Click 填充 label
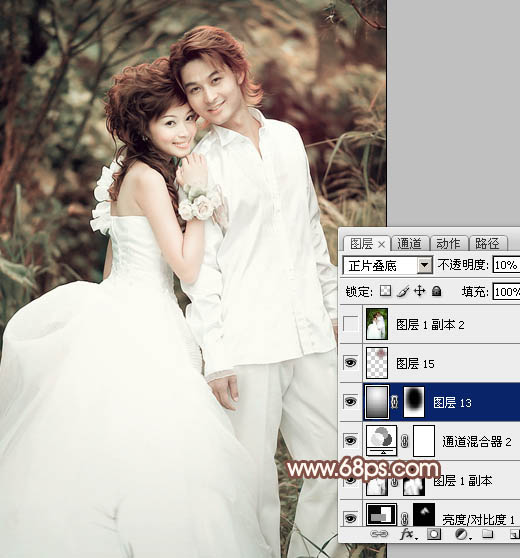The width and height of the screenshot is (520, 558). coord(475,292)
